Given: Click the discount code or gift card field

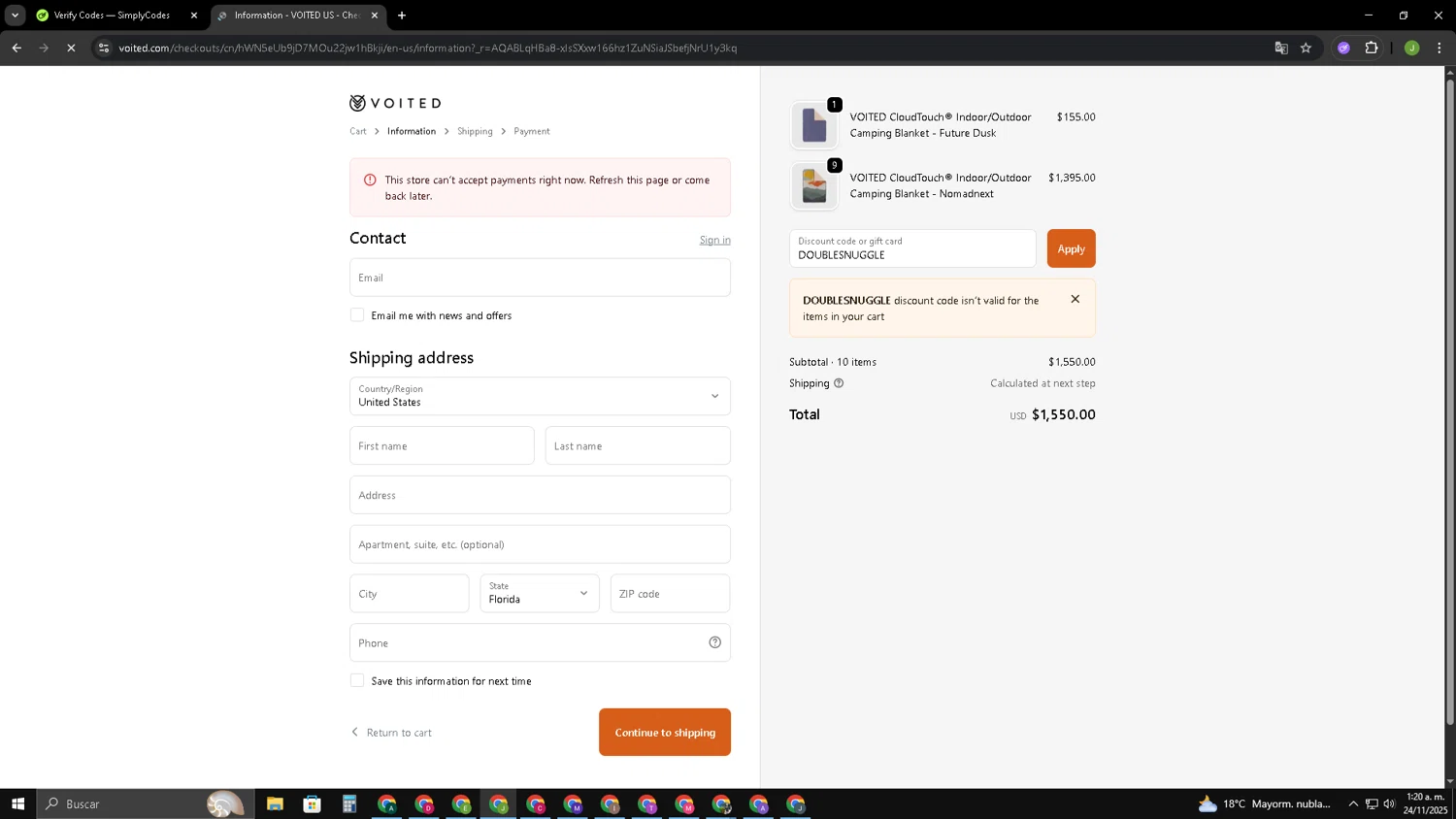Looking at the screenshot, I should tap(912, 248).
